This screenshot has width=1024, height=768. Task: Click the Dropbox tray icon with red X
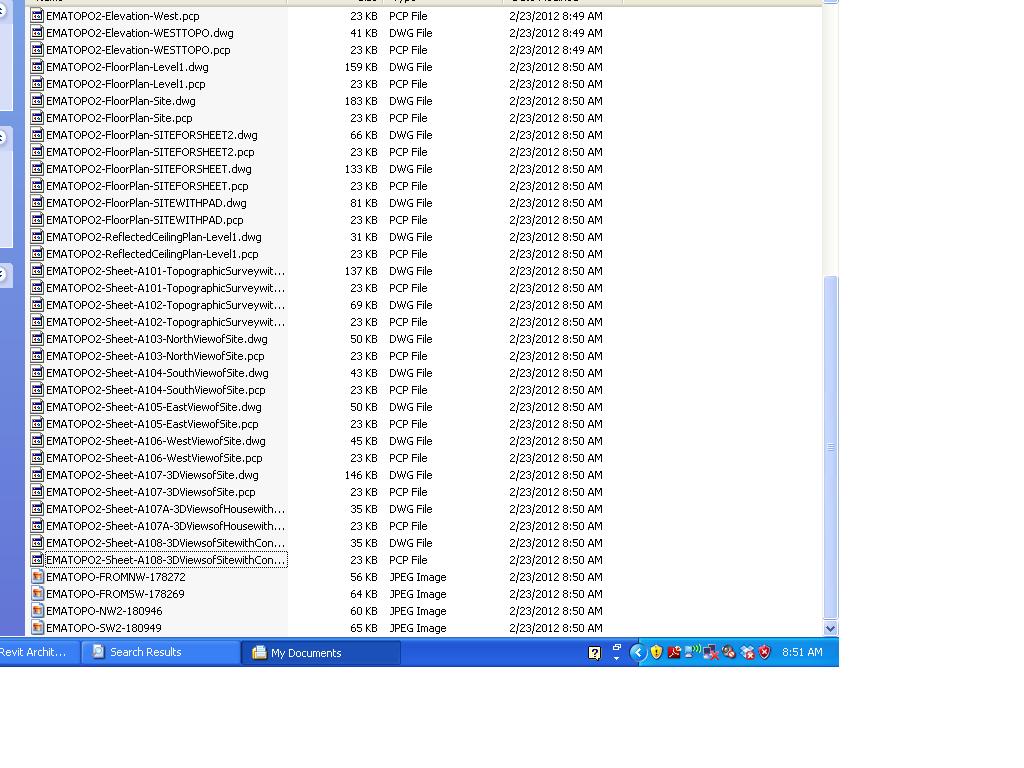747,652
